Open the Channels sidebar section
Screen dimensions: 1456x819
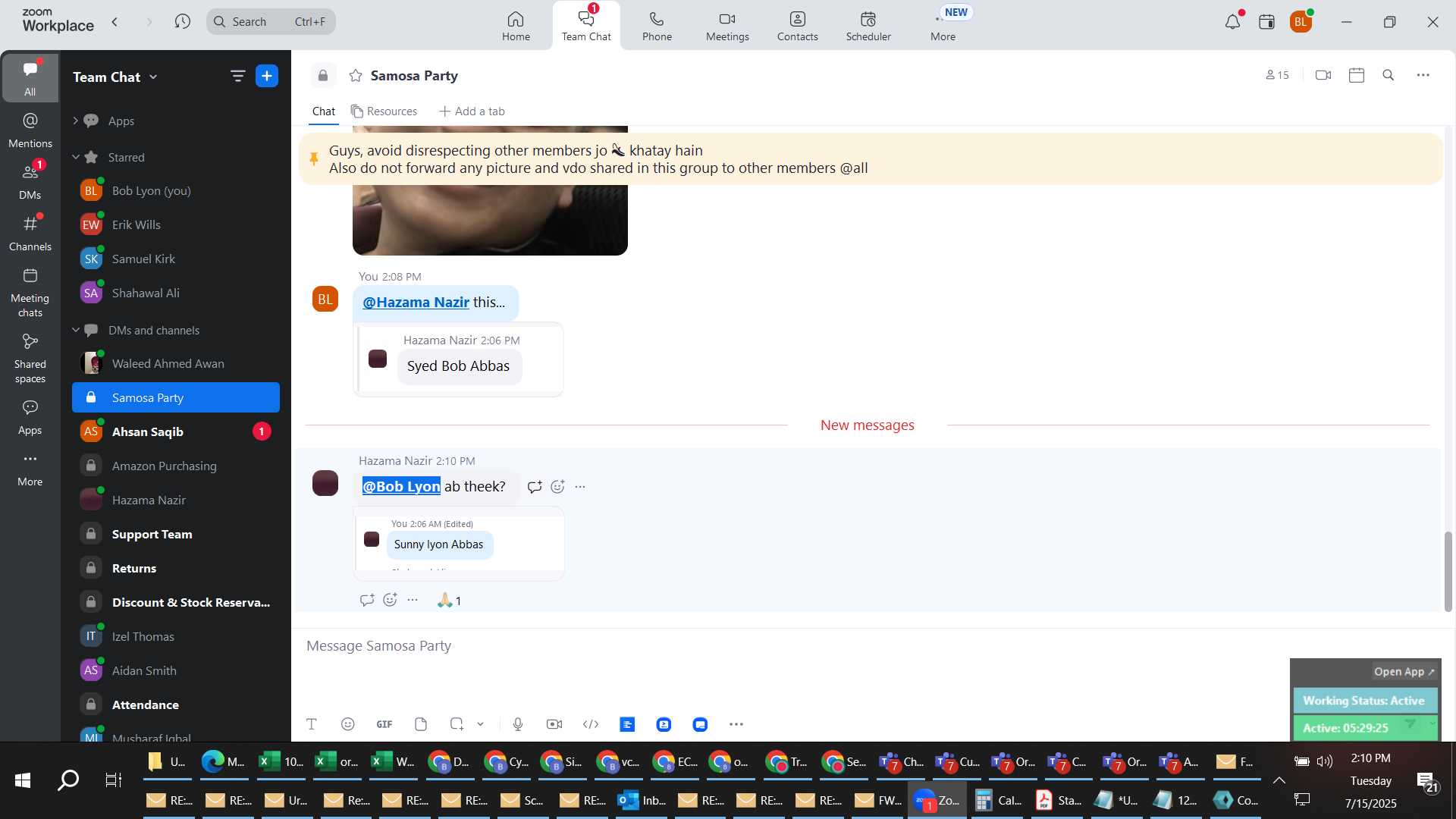pos(30,234)
